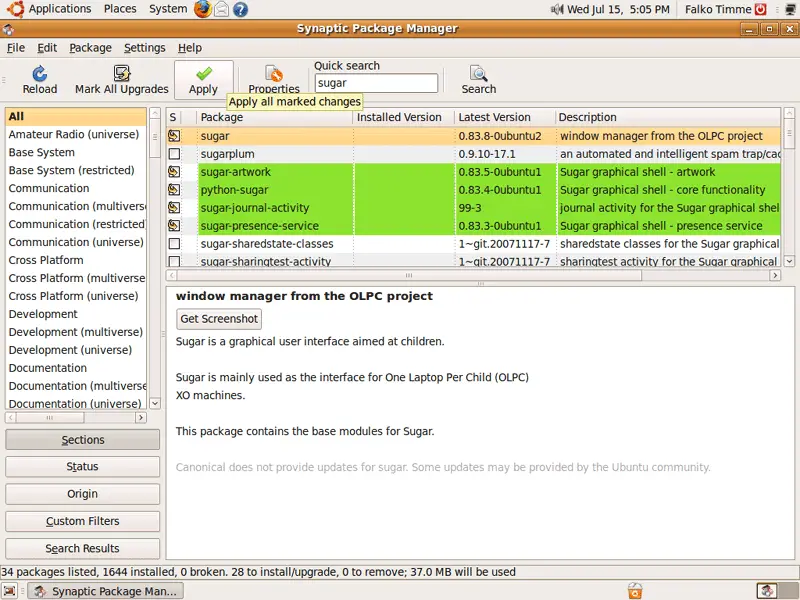Click the show desktop icon in taskbar
This screenshot has height=600, width=800.
[x=10, y=591]
